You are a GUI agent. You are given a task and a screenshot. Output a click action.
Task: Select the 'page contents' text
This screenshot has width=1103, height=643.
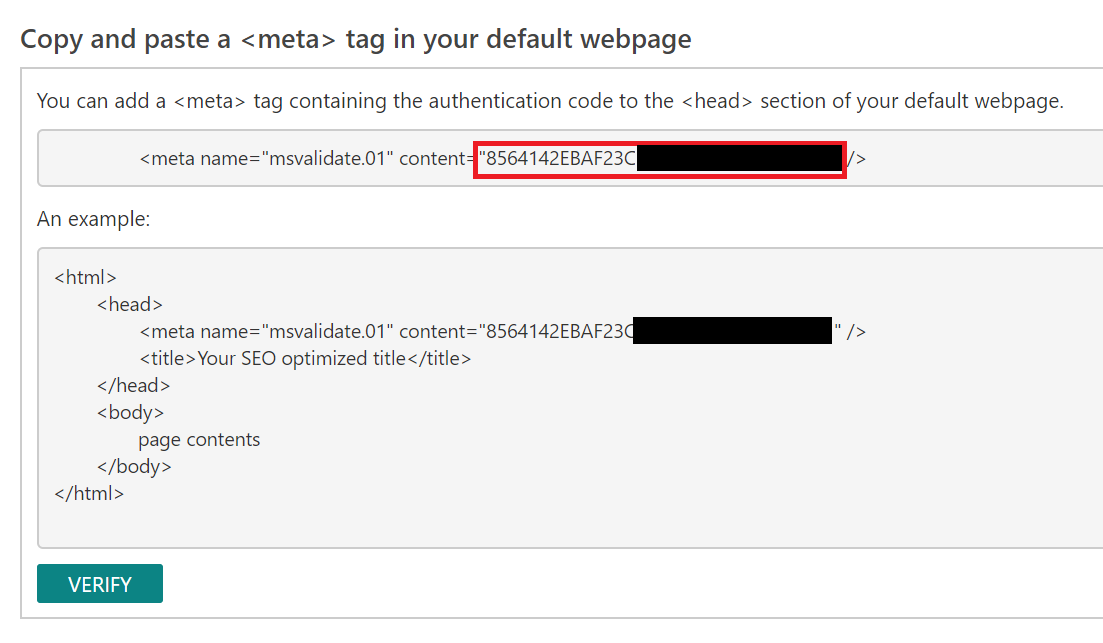[198, 439]
